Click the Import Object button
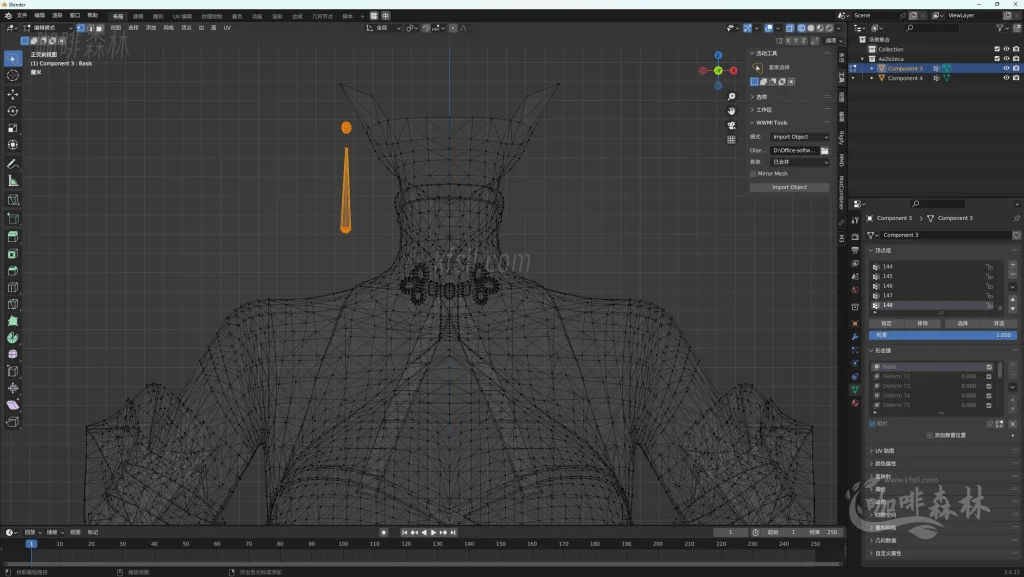This screenshot has width=1024, height=577. coord(790,187)
